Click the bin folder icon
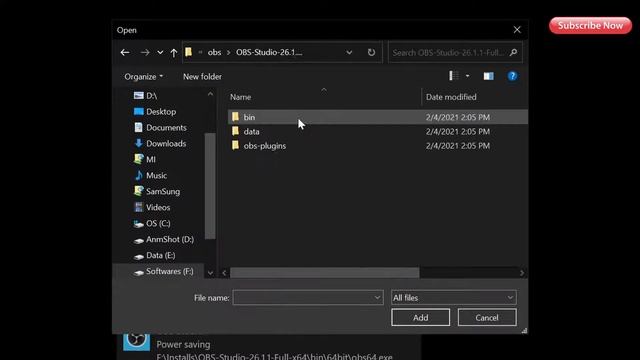This screenshot has height=360, width=640. tap(235, 117)
